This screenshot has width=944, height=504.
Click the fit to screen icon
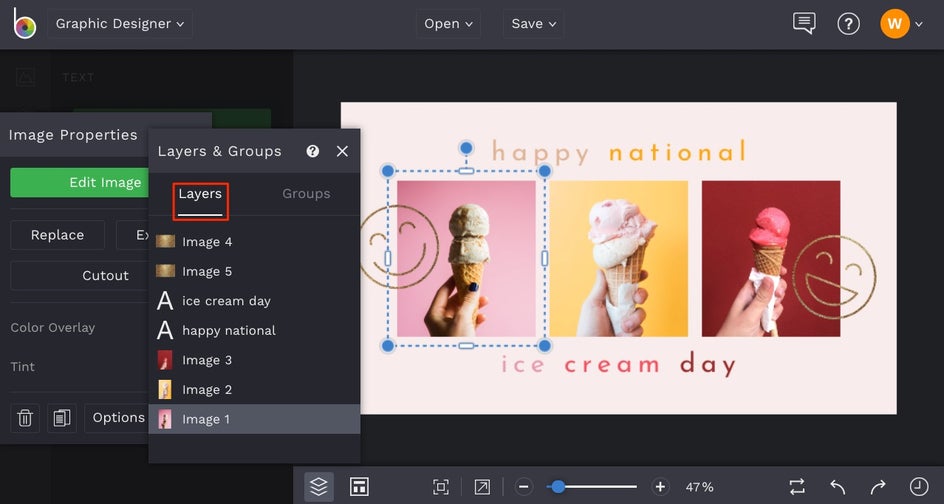[441, 487]
